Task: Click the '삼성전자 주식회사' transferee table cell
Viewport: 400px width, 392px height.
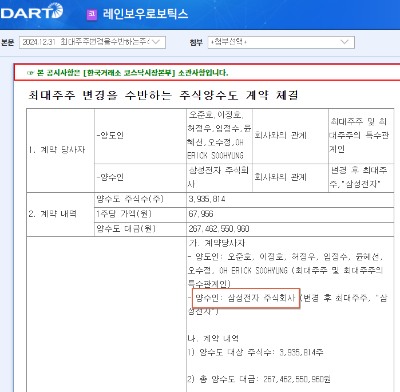Action: (219, 177)
